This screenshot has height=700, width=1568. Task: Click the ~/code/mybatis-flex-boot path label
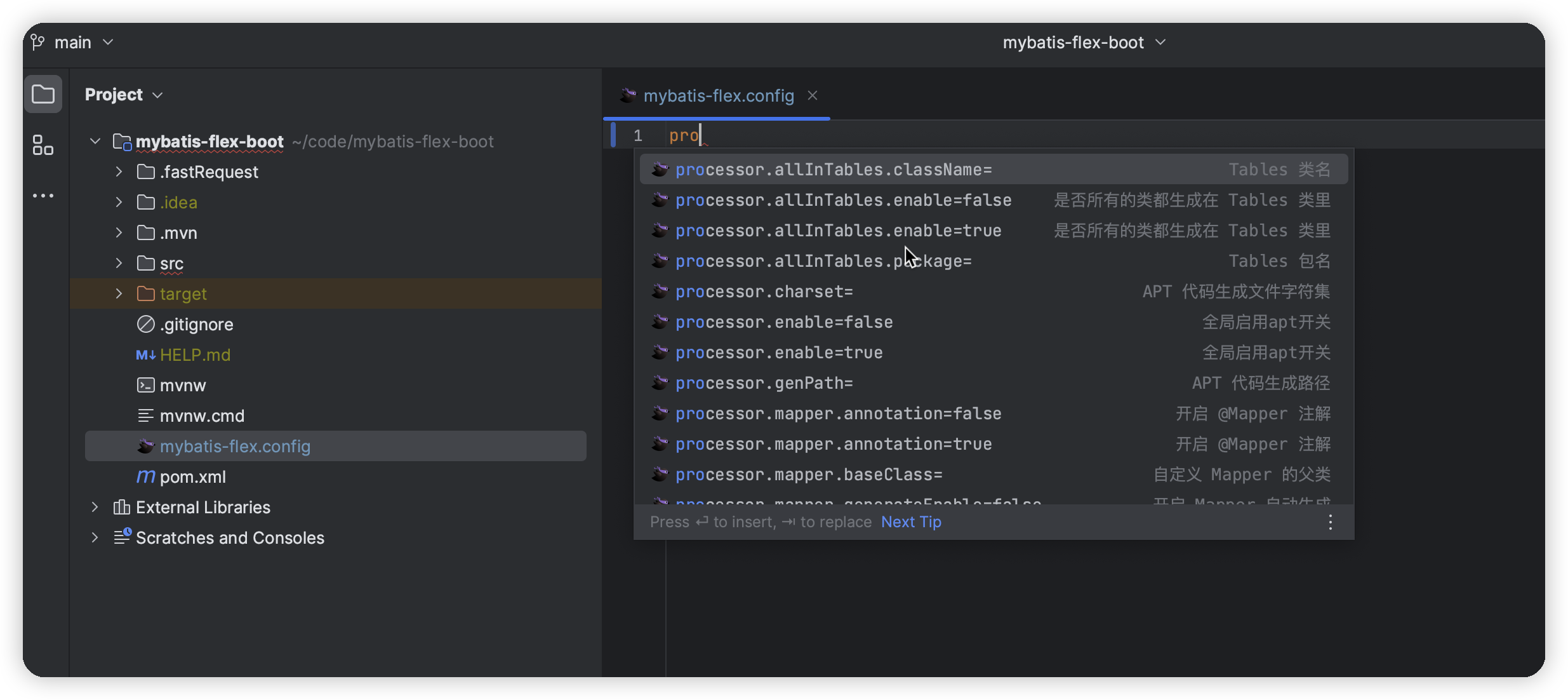tap(393, 141)
